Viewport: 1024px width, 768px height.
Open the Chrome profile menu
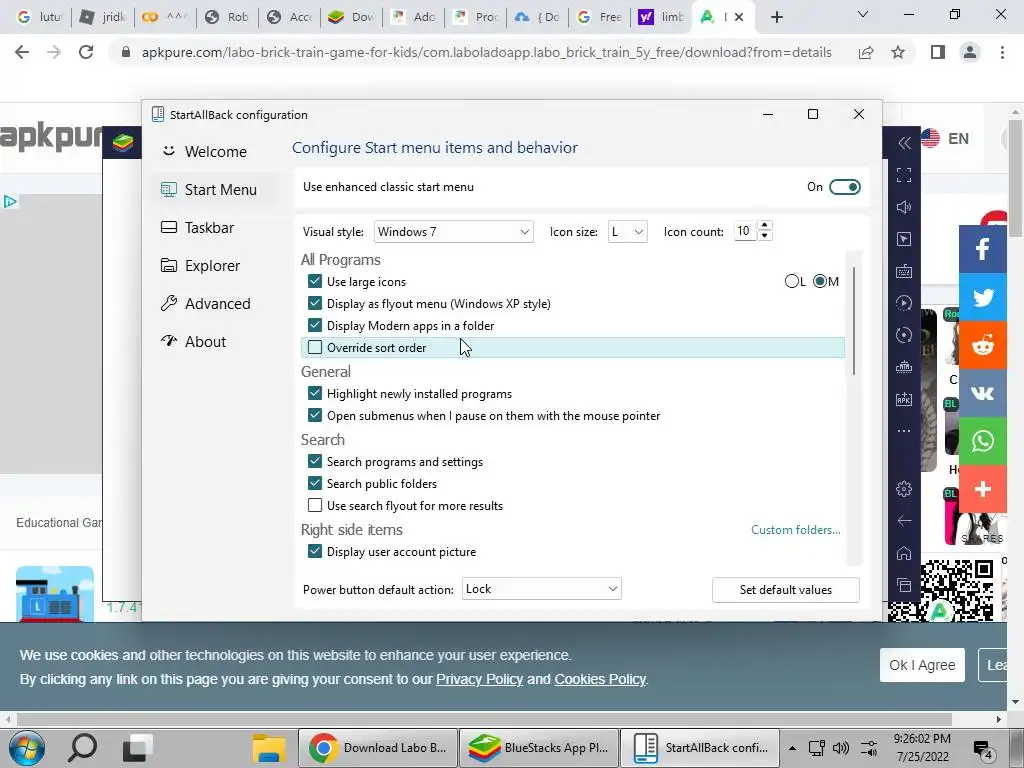(970, 52)
